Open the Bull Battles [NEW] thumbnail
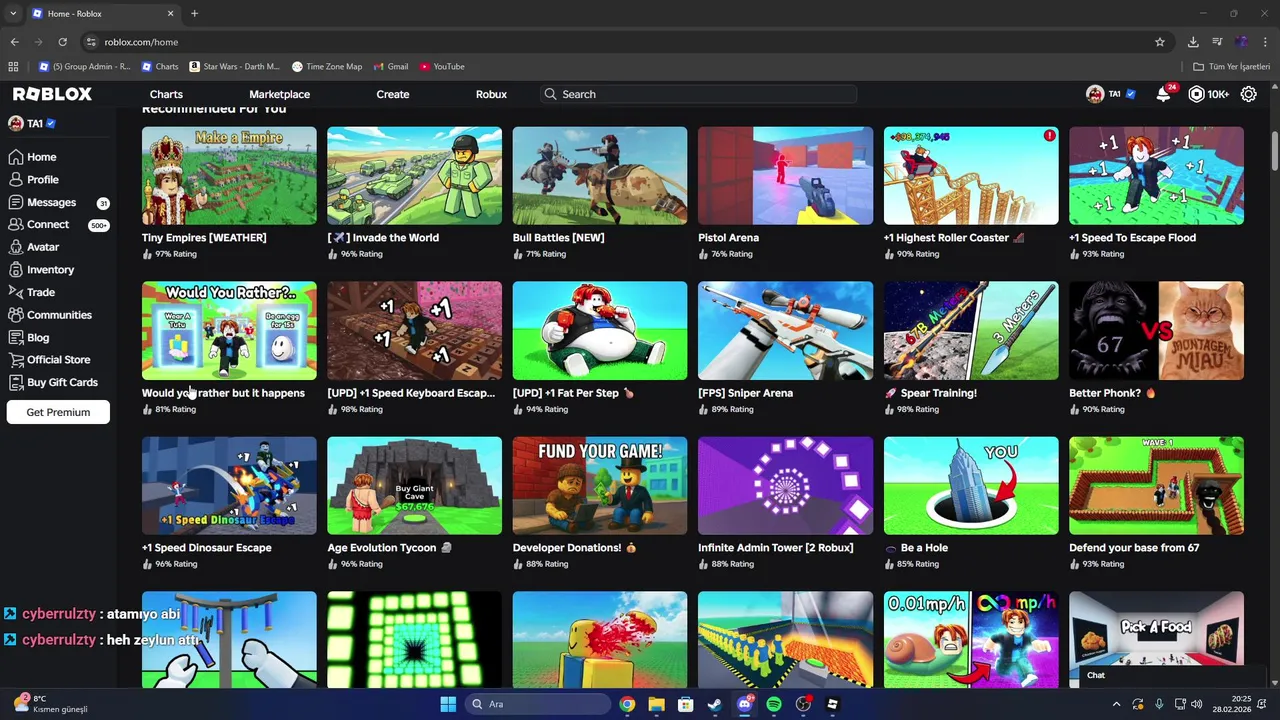Viewport: 1280px width, 720px height. pyautogui.click(x=600, y=176)
